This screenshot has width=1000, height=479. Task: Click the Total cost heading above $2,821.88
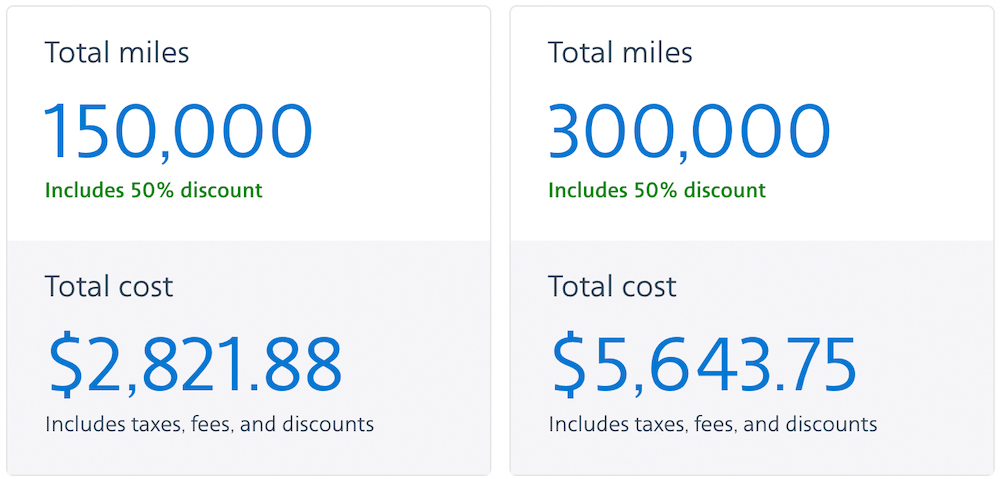[x=108, y=286]
